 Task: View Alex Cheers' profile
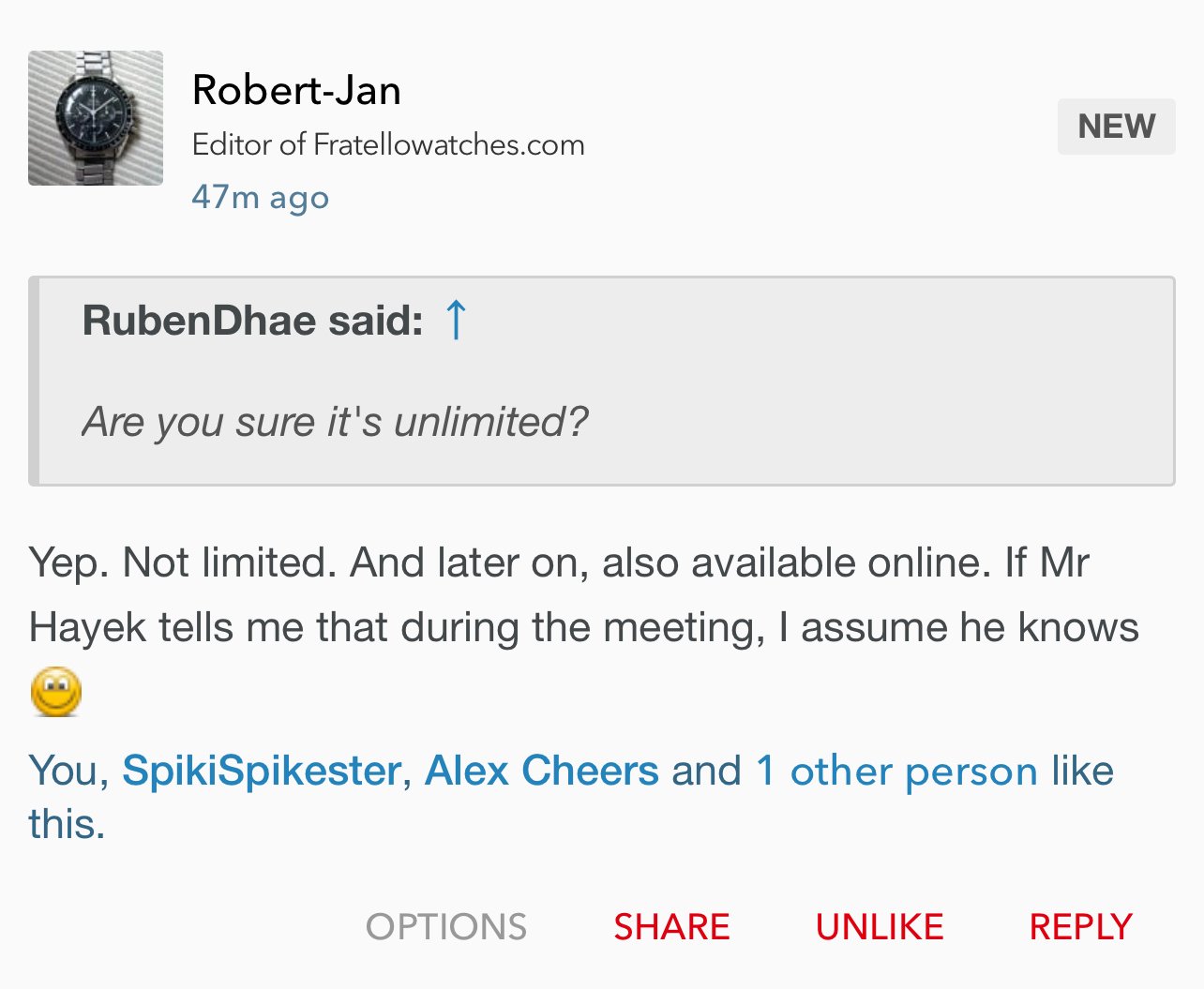(x=541, y=771)
